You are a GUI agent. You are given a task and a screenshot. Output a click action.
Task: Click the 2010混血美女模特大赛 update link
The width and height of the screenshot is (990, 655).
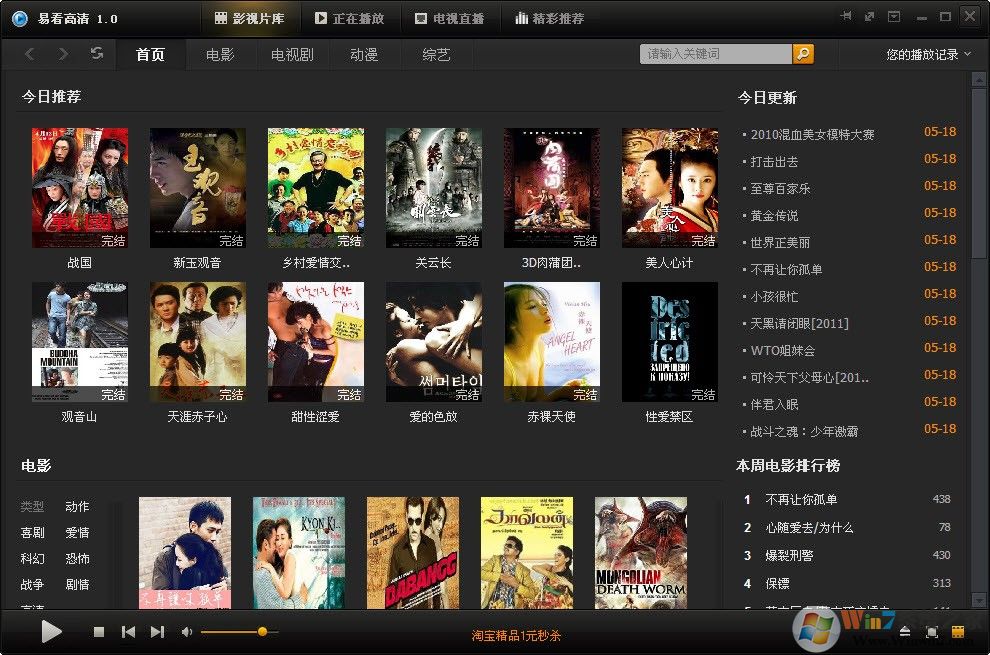coord(812,135)
